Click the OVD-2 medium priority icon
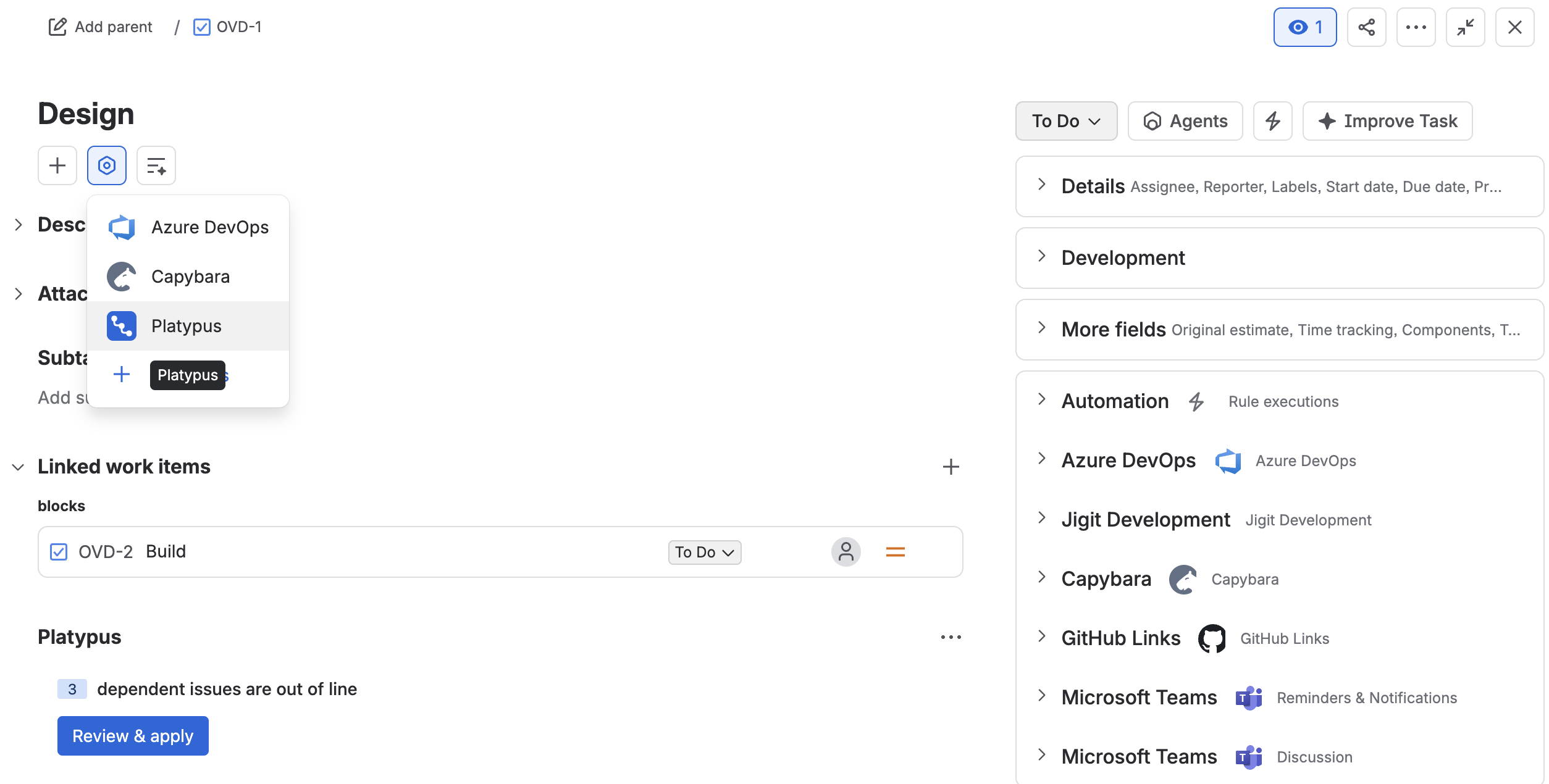The height and width of the screenshot is (784, 1549). [x=896, y=552]
